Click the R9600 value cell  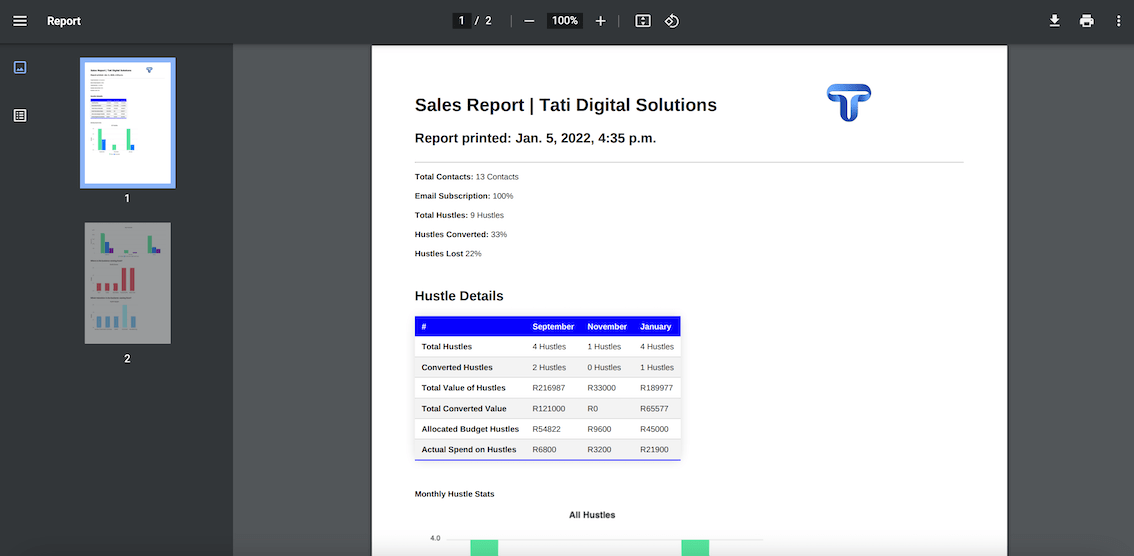600,429
